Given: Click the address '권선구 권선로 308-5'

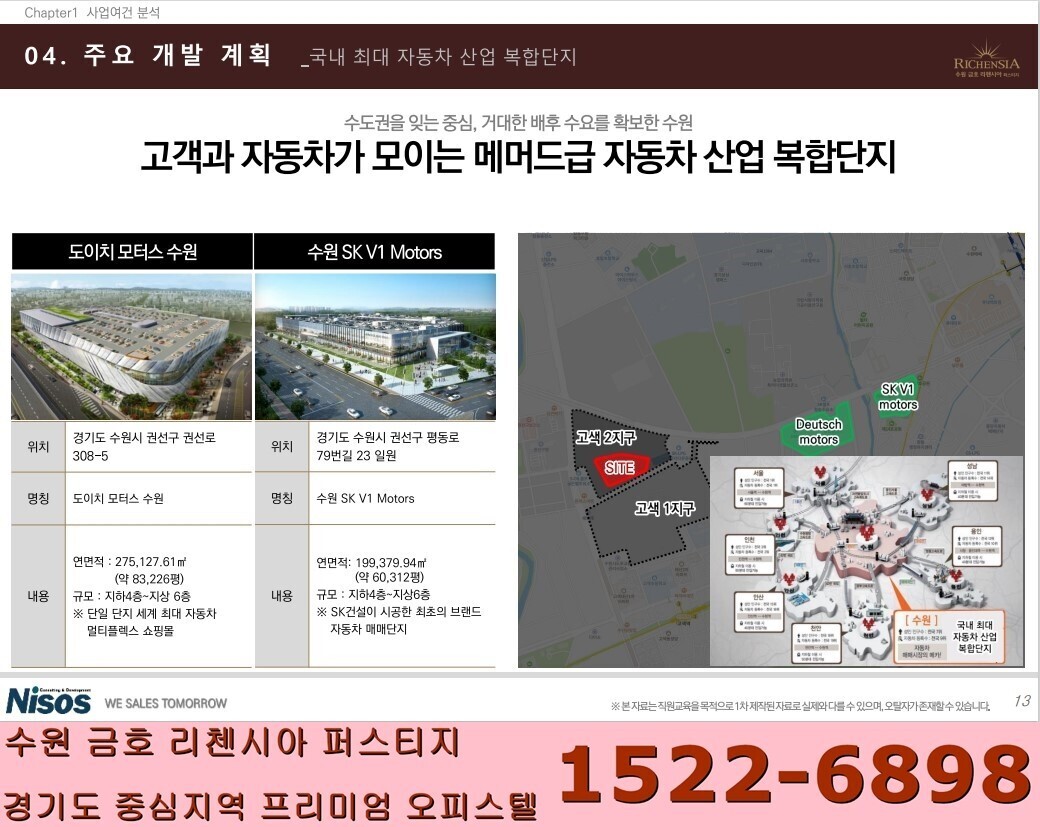Looking at the screenshot, I should click(144, 446).
